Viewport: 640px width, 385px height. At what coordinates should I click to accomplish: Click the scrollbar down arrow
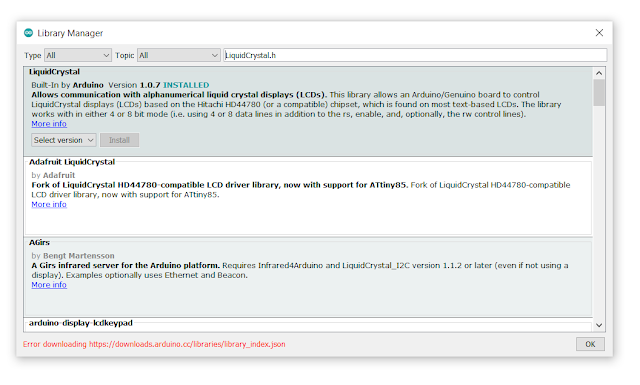click(599, 325)
